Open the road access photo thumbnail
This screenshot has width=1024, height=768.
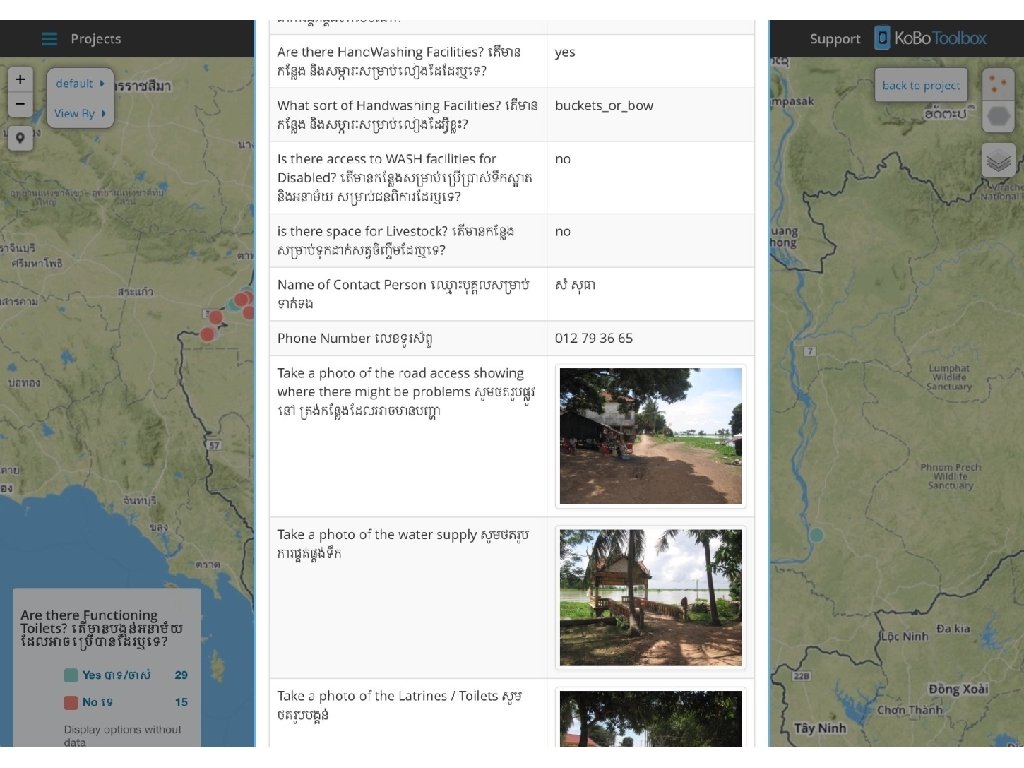click(650, 436)
